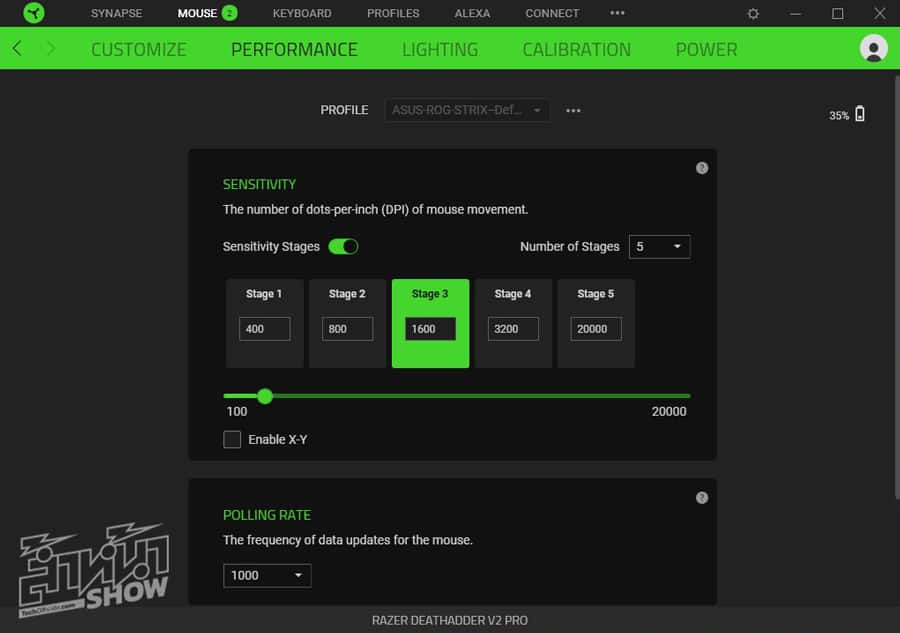Image resolution: width=900 pixels, height=633 pixels.
Task: Open the three-dot profile options menu
Action: coord(573,110)
